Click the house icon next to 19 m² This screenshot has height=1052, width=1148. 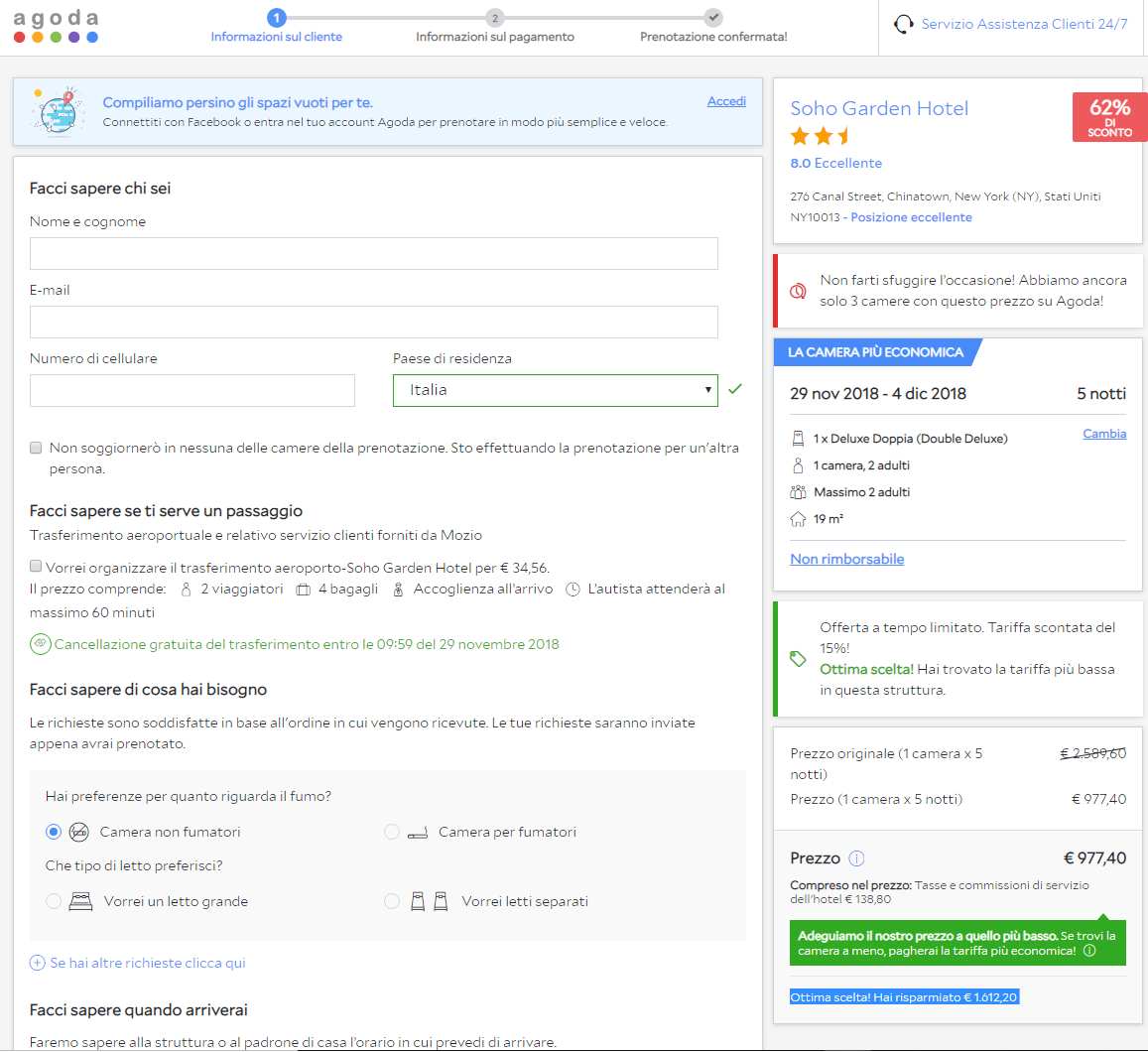click(798, 519)
